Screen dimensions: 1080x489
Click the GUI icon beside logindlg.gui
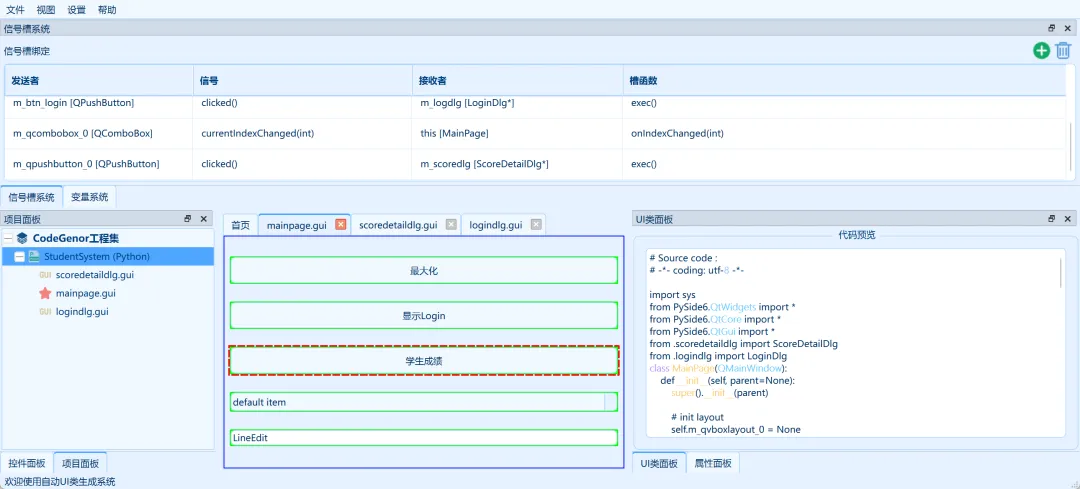[x=45, y=311]
